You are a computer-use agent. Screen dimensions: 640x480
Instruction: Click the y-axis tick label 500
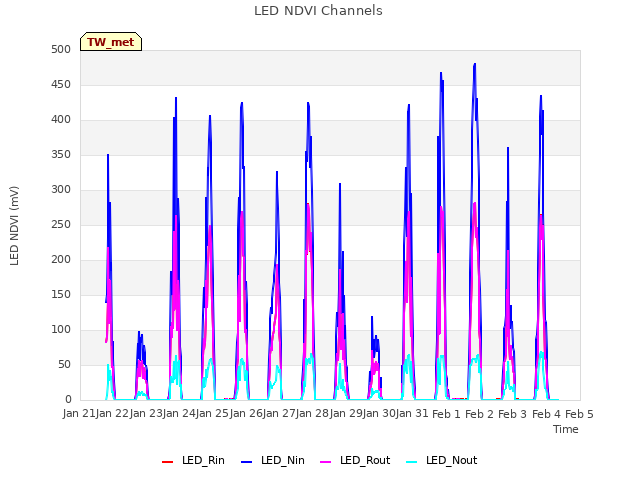(x=61, y=49)
